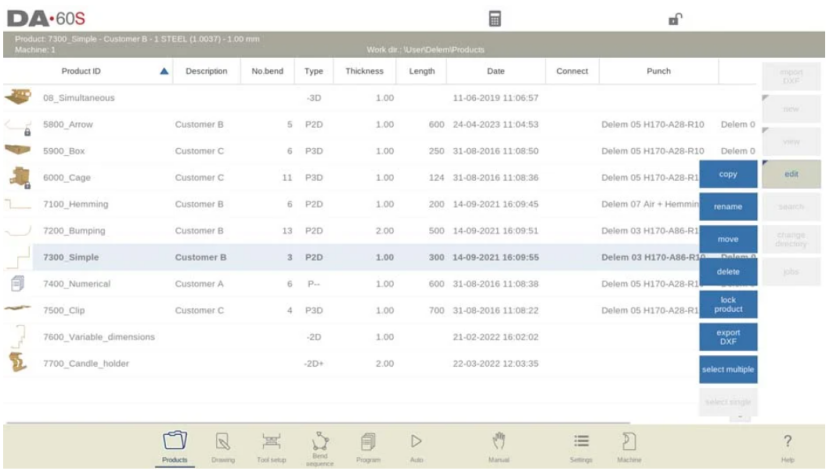Click the unlock padlock icon at top

click(x=675, y=18)
